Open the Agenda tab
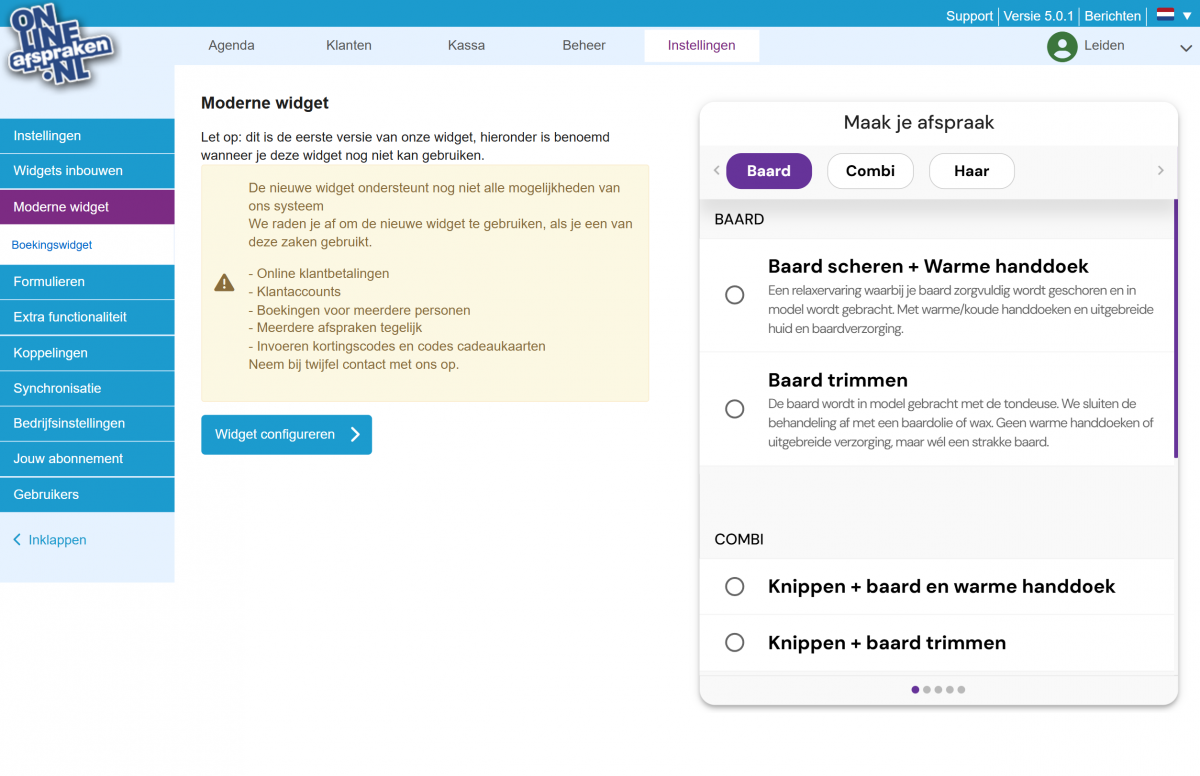Screen dimensions: 1200x776 pyautogui.click(x=231, y=46)
